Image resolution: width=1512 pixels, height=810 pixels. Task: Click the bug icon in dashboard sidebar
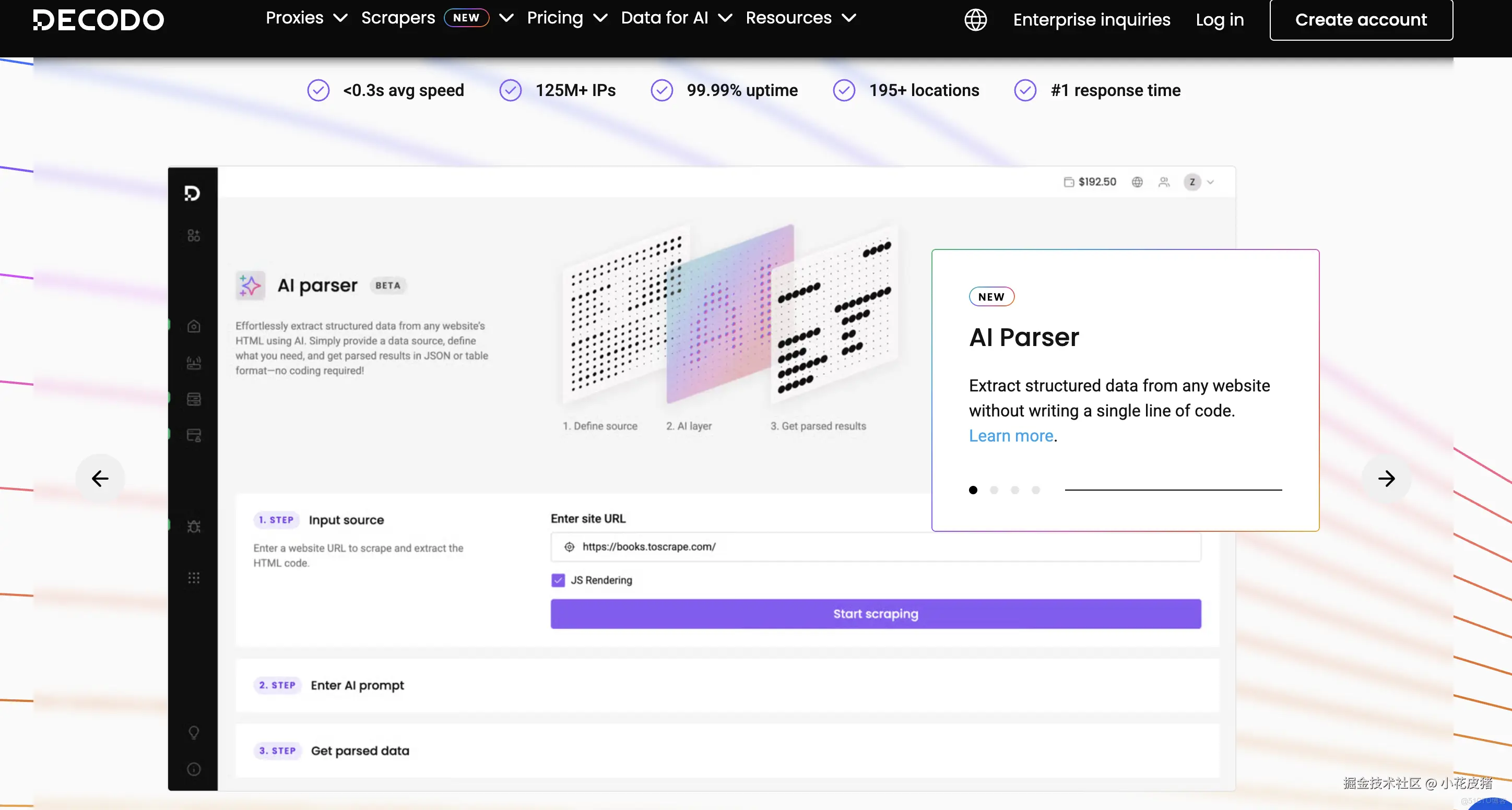[x=194, y=527]
